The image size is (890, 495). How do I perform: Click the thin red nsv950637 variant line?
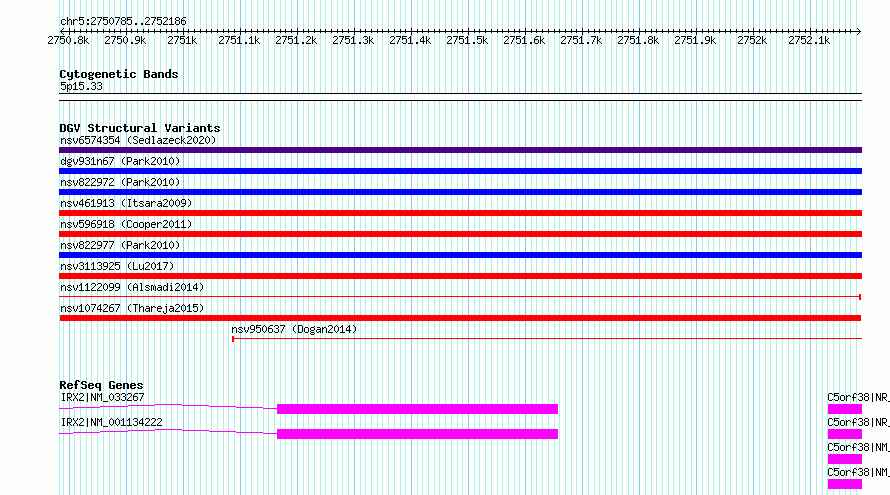[547, 339]
